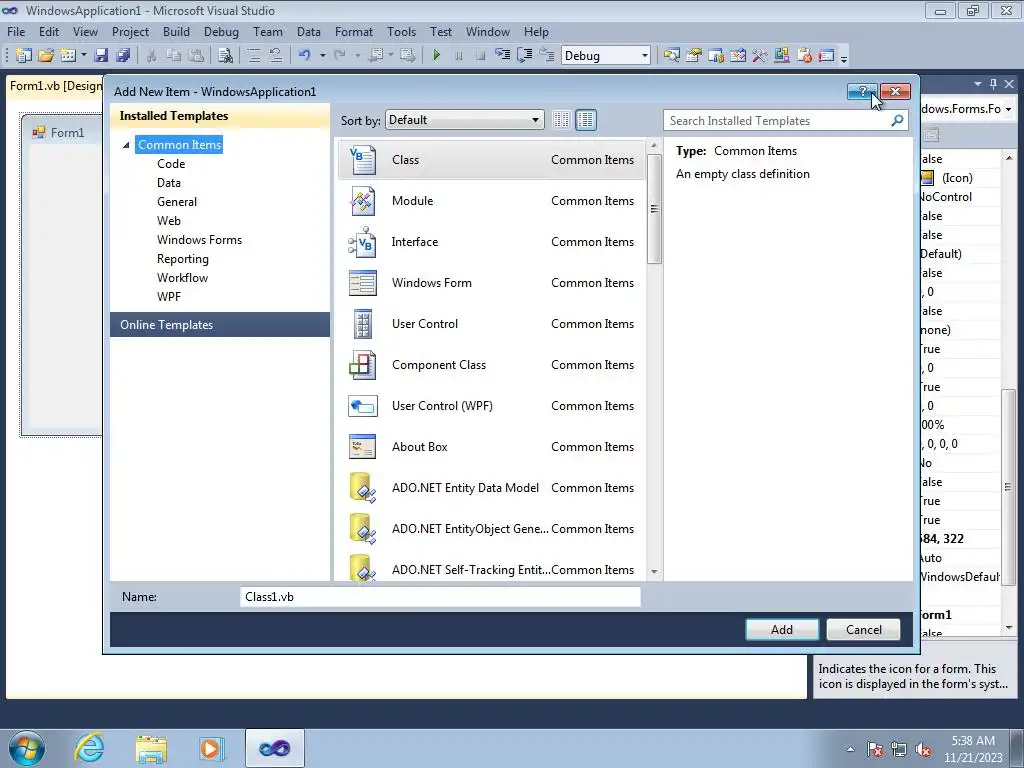Click the New Project toolbar icon
The height and width of the screenshot is (768, 1024).
coord(24,56)
